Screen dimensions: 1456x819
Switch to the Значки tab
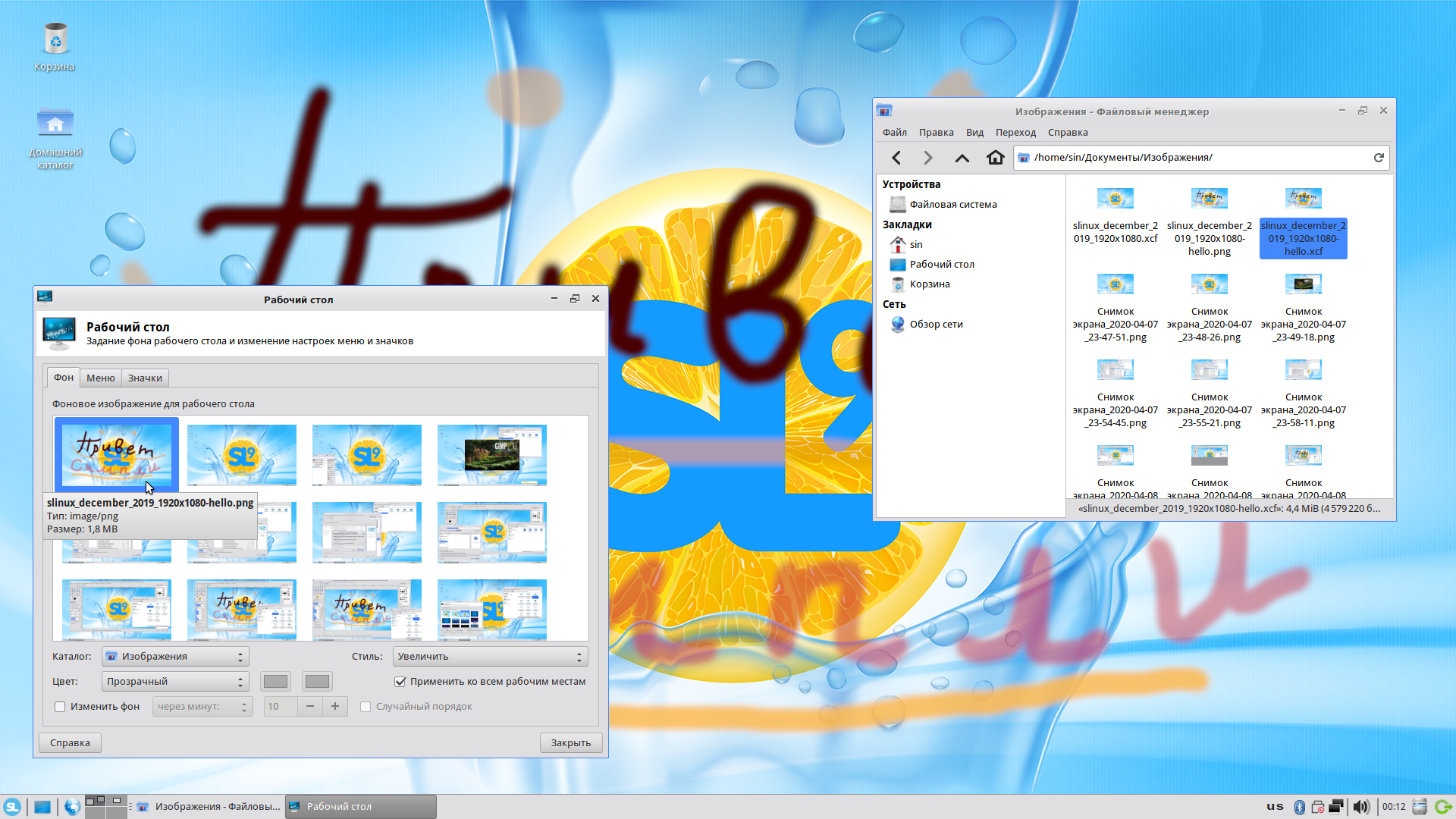click(x=145, y=378)
